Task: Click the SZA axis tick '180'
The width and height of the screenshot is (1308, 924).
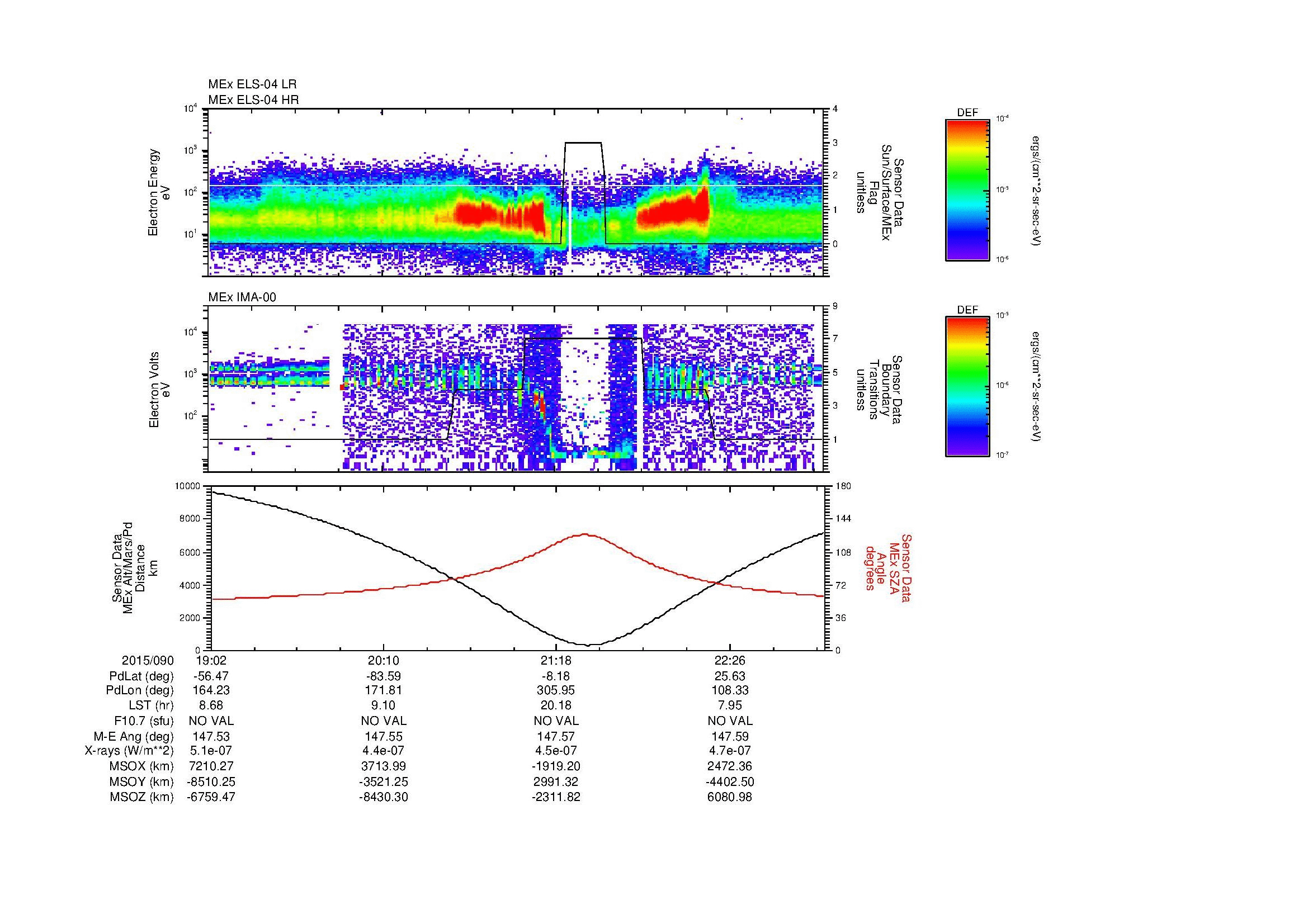Action: tap(844, 486)
